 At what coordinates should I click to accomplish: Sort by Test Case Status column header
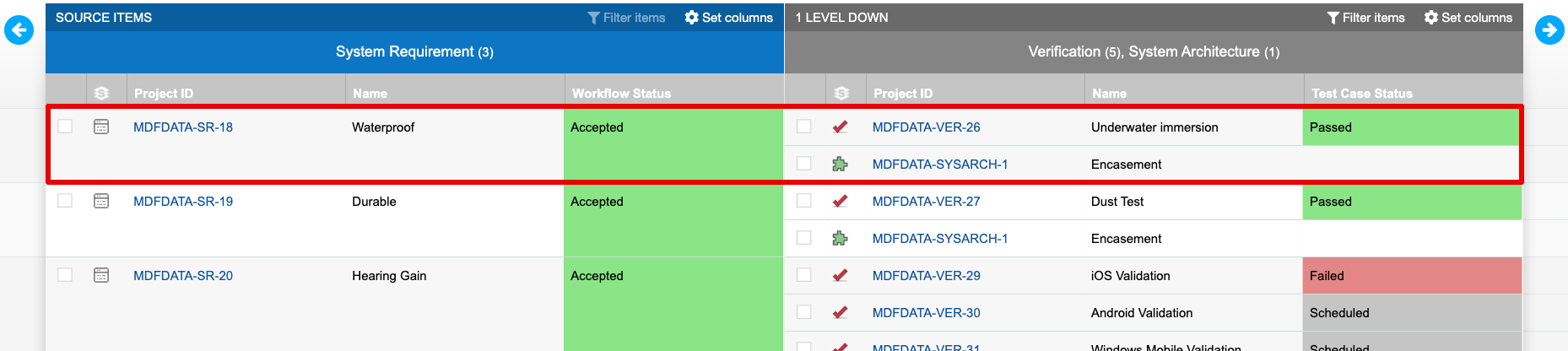[x=1361, y=93]
